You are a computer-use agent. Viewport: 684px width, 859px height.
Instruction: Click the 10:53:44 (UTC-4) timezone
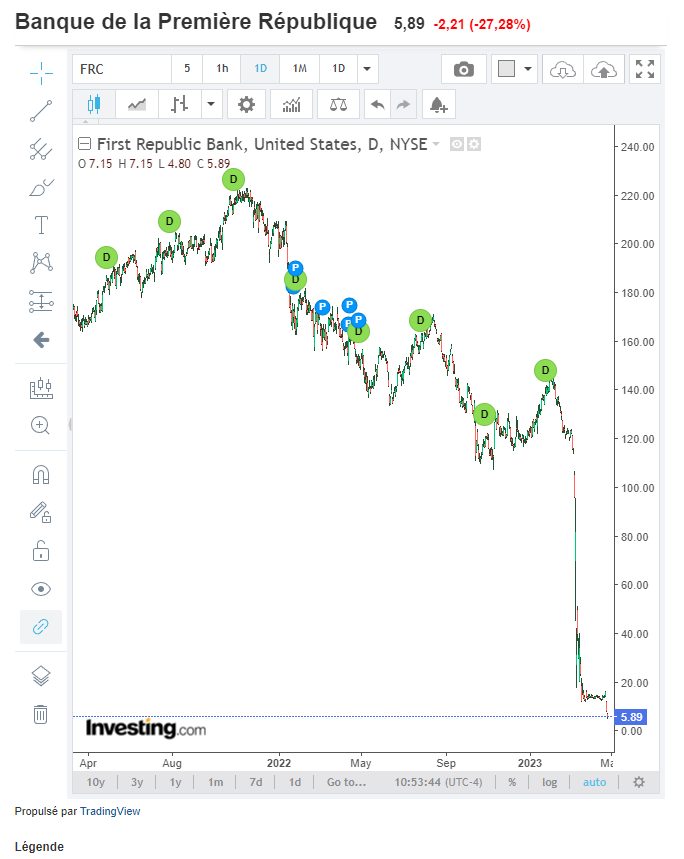coord(438,782)
